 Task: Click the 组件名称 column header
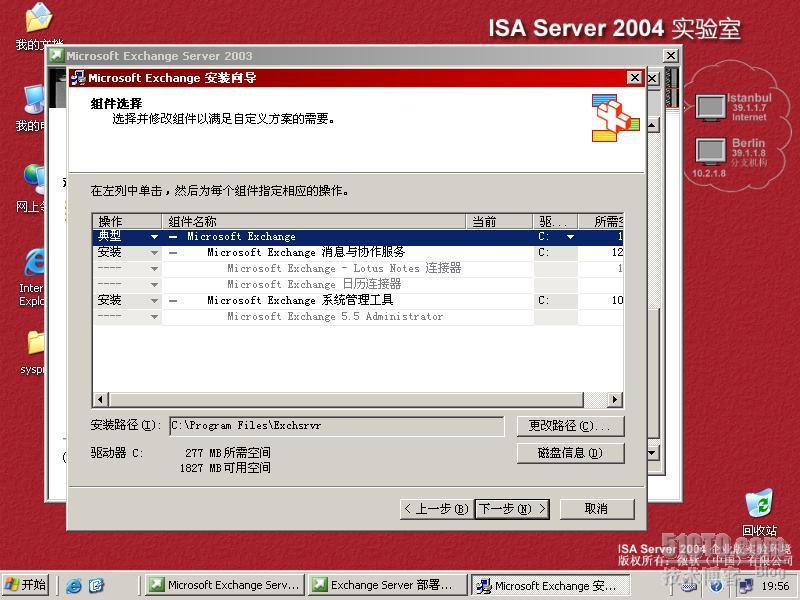coord(314,221)
